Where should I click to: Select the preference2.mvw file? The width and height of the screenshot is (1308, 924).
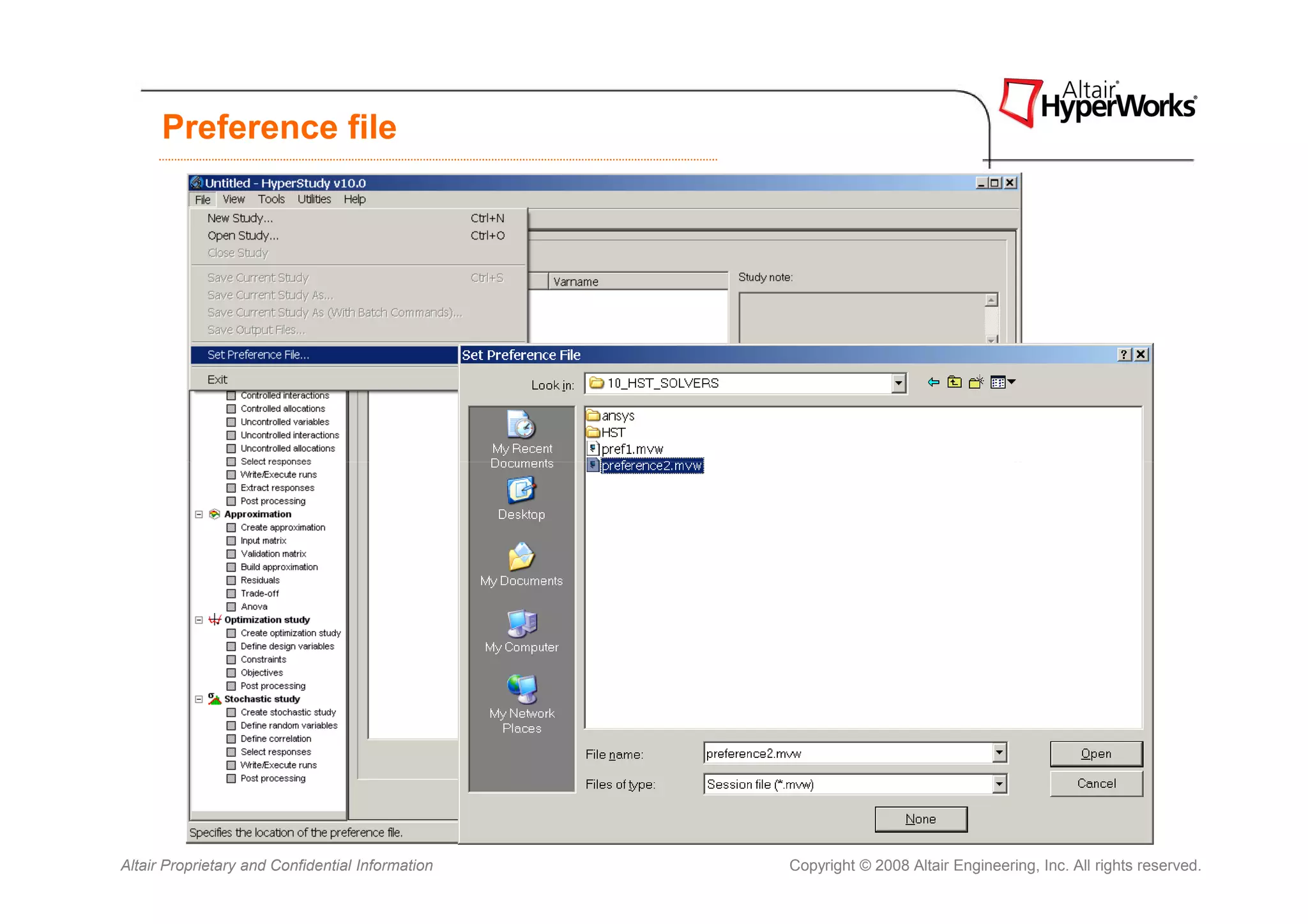[645, 466]
